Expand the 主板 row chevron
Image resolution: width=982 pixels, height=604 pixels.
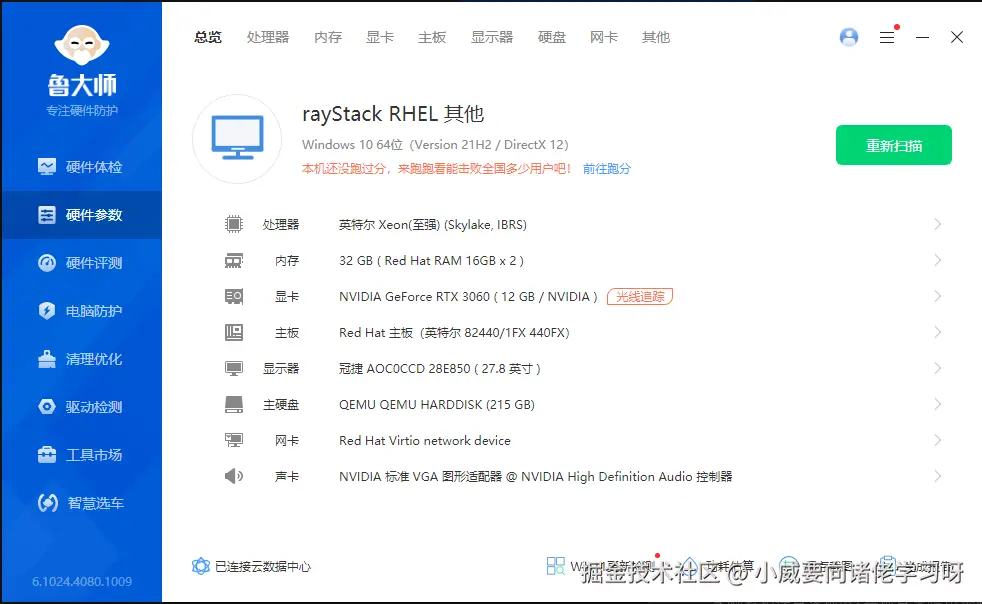tap(938, 332)
